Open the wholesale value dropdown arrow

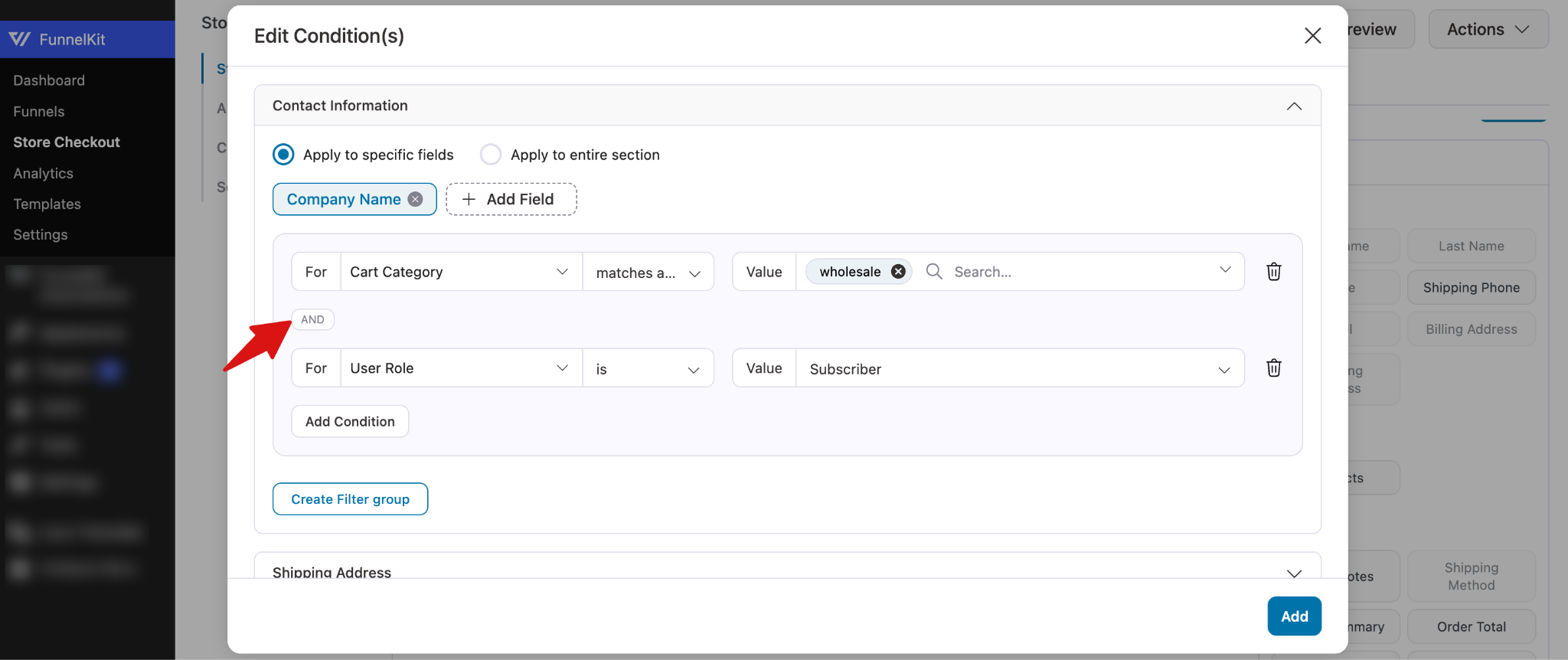click(x=1225, y=270)
